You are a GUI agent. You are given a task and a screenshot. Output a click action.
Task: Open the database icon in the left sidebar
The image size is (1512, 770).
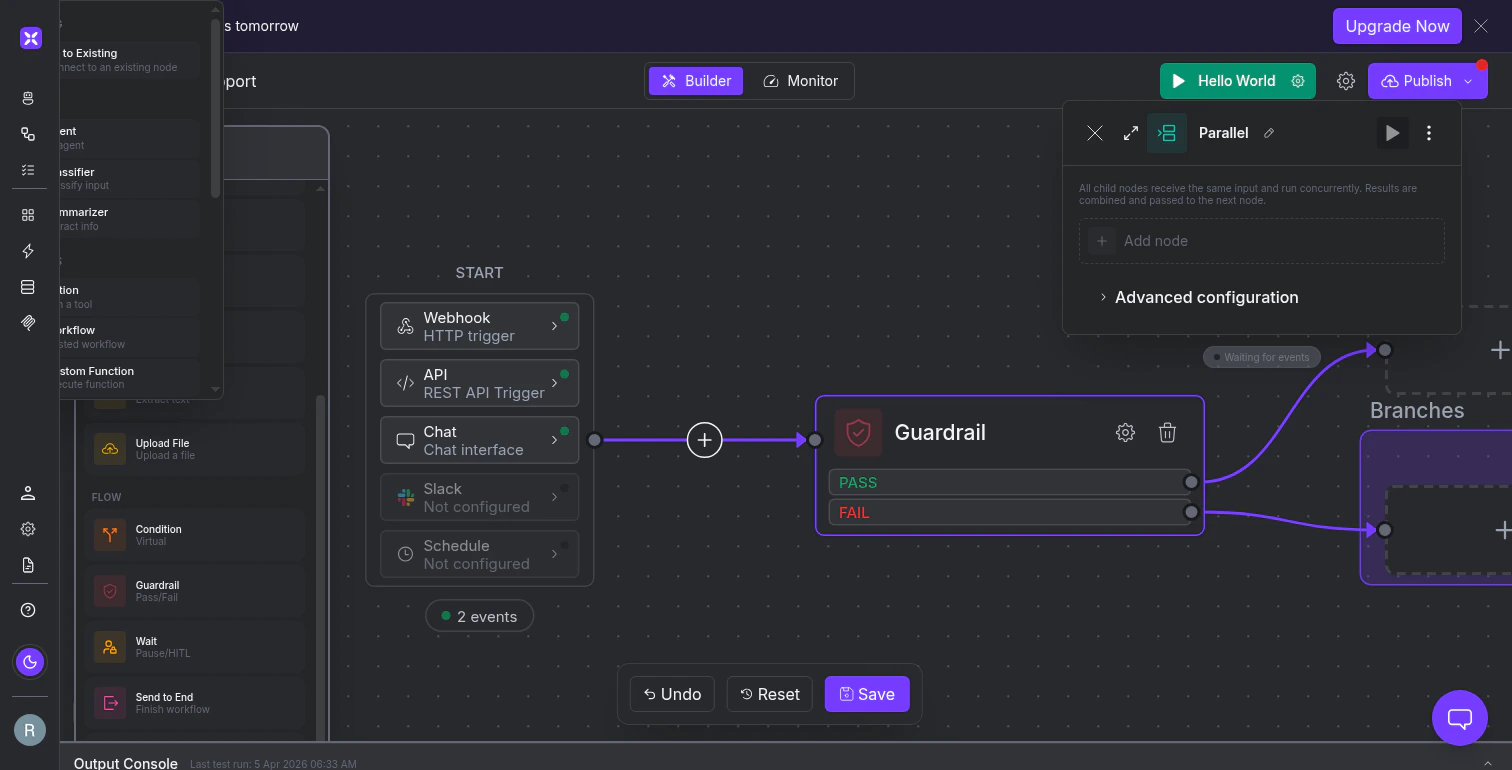pos(28,288)
